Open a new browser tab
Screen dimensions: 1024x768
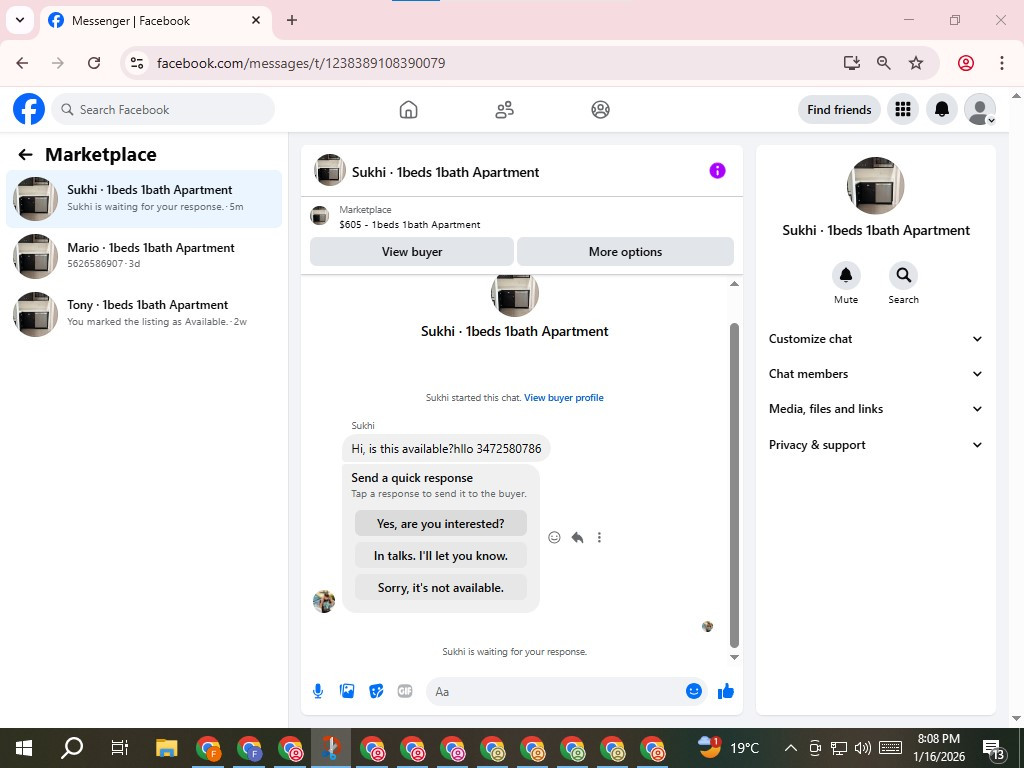[x=292, y=20]
